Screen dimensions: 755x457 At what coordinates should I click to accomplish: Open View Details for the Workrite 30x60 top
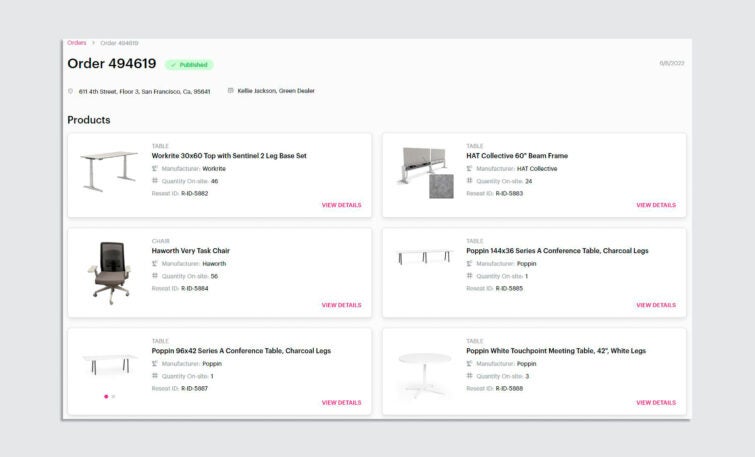click(x=341, y=205)
